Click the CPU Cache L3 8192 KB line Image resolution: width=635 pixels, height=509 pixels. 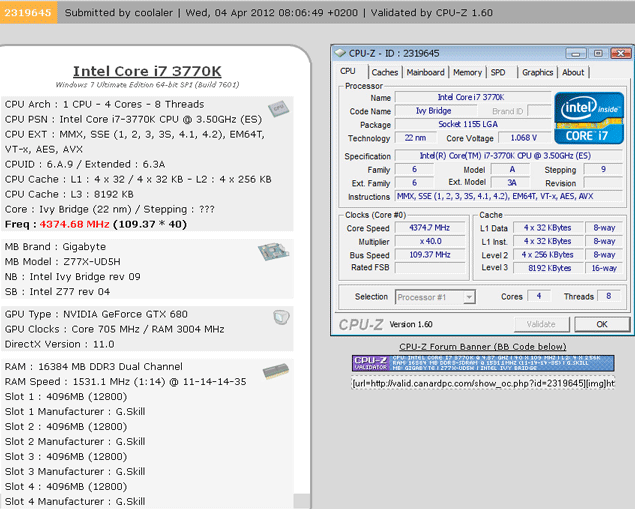point(69,194)
